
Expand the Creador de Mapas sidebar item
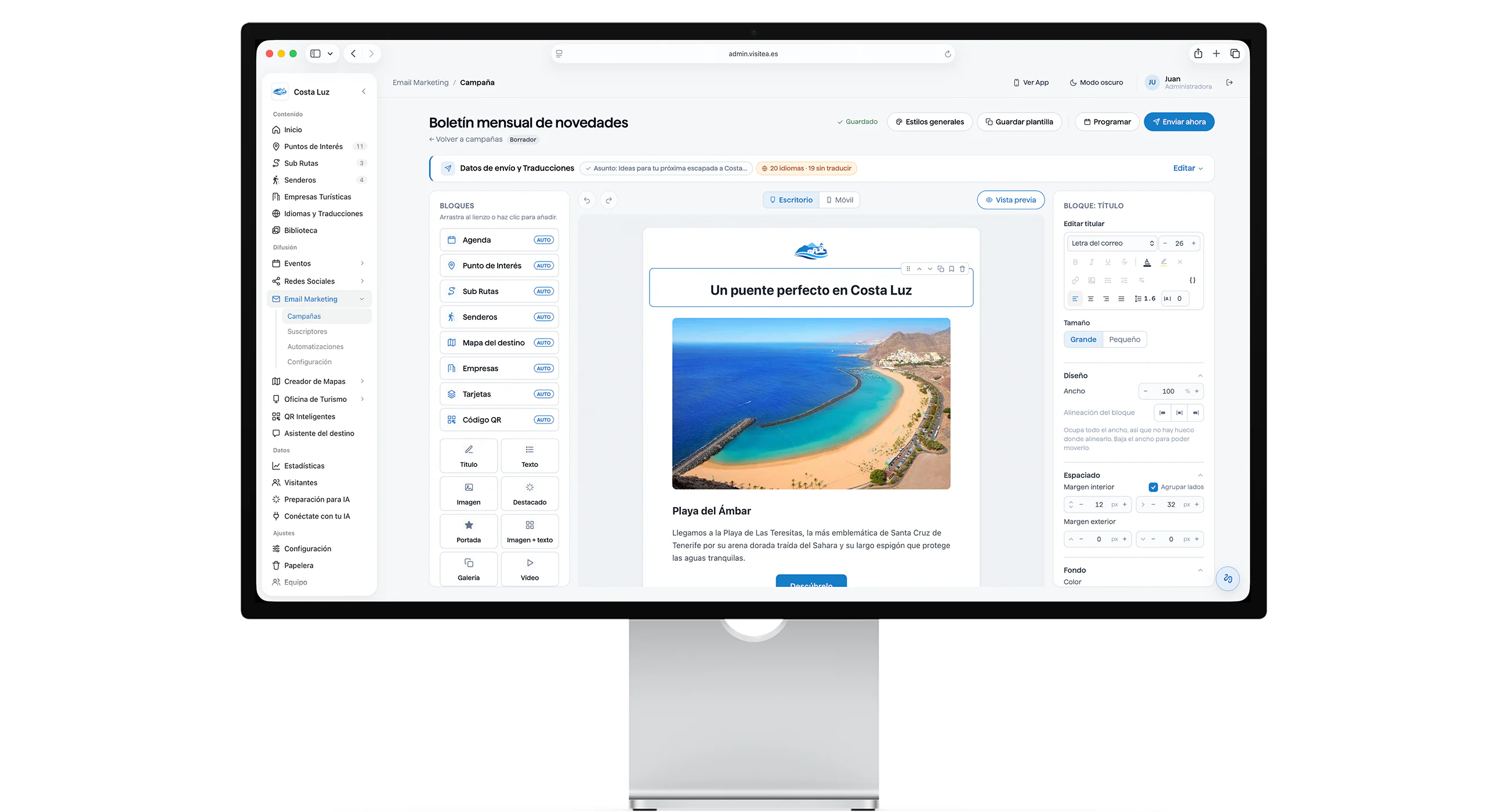319,381
